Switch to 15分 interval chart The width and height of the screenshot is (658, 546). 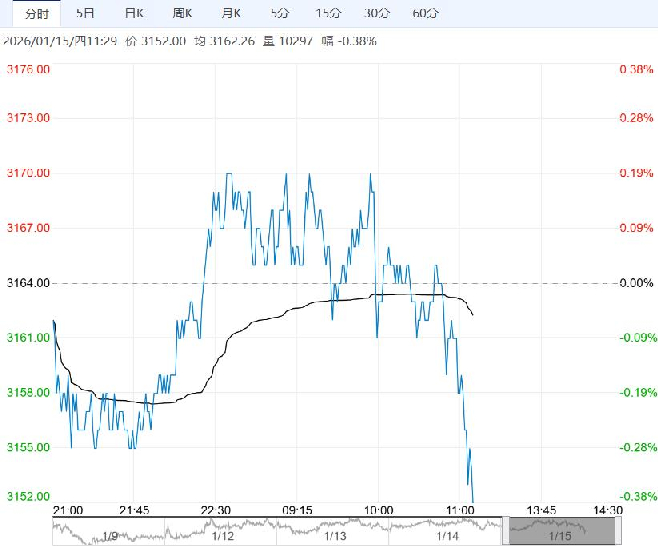pos(328,13)
